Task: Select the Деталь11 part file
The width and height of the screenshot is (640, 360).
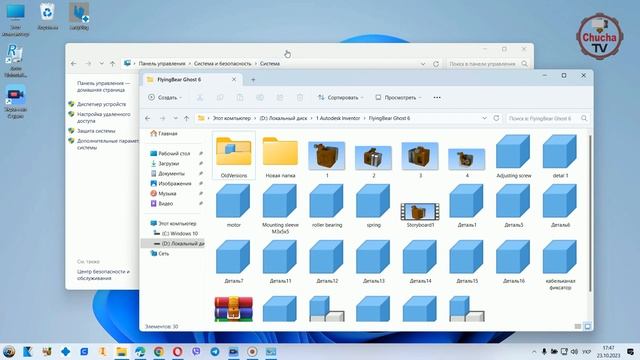Action: [x=280, y=261]
